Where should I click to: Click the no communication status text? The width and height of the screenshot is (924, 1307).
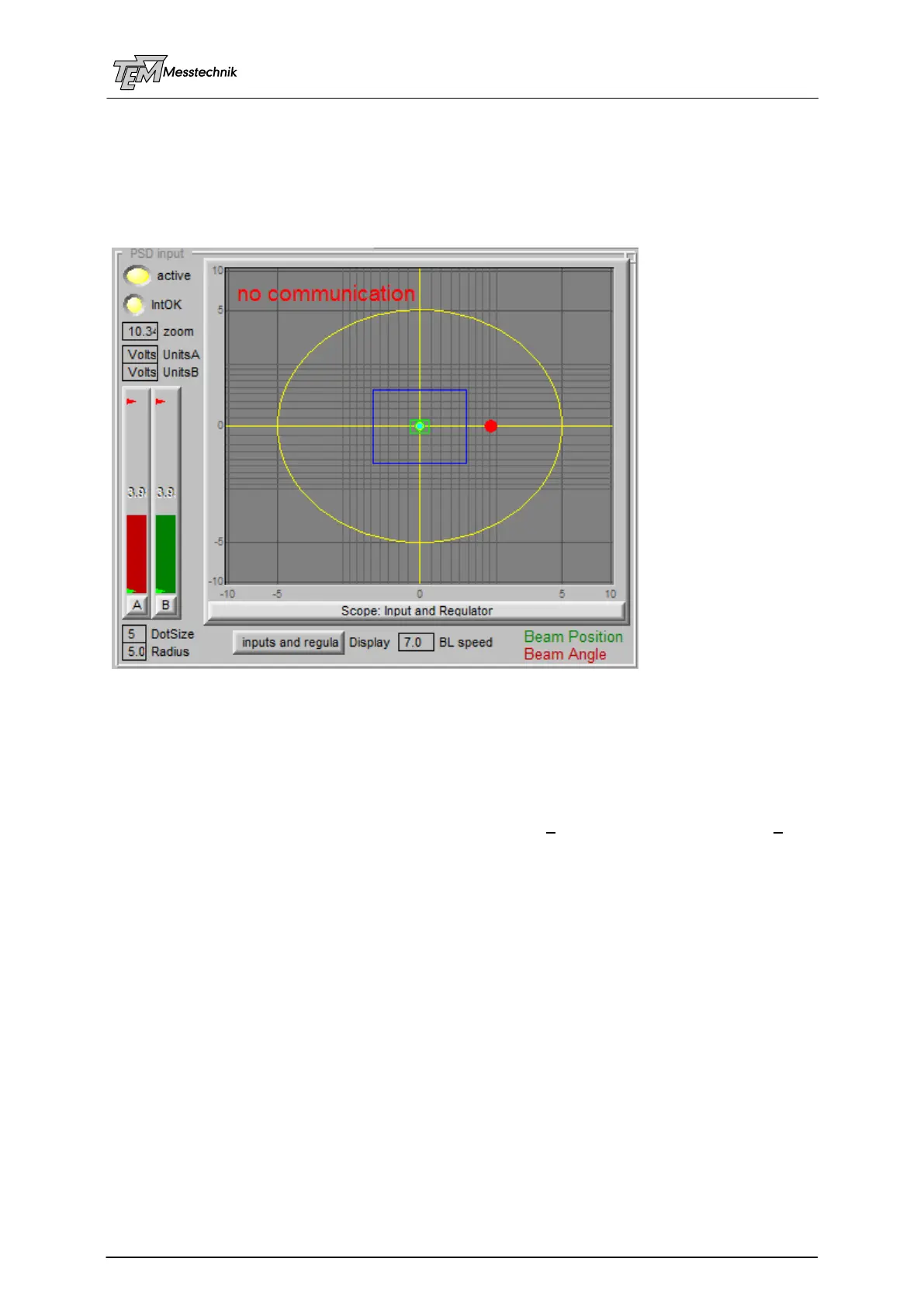[x=326, y=294]
